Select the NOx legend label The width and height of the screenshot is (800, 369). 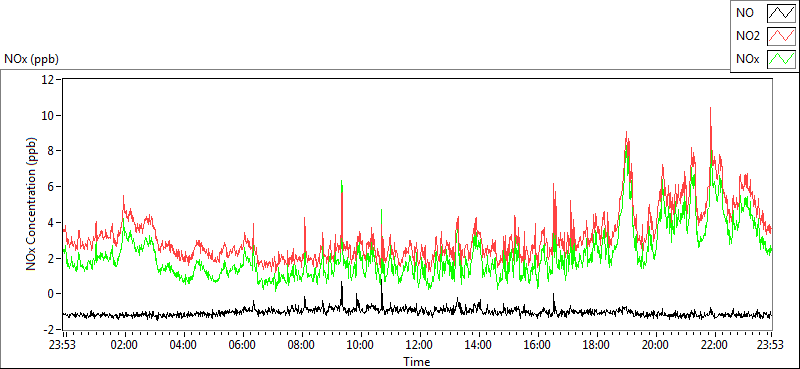[x=747, y=59]
